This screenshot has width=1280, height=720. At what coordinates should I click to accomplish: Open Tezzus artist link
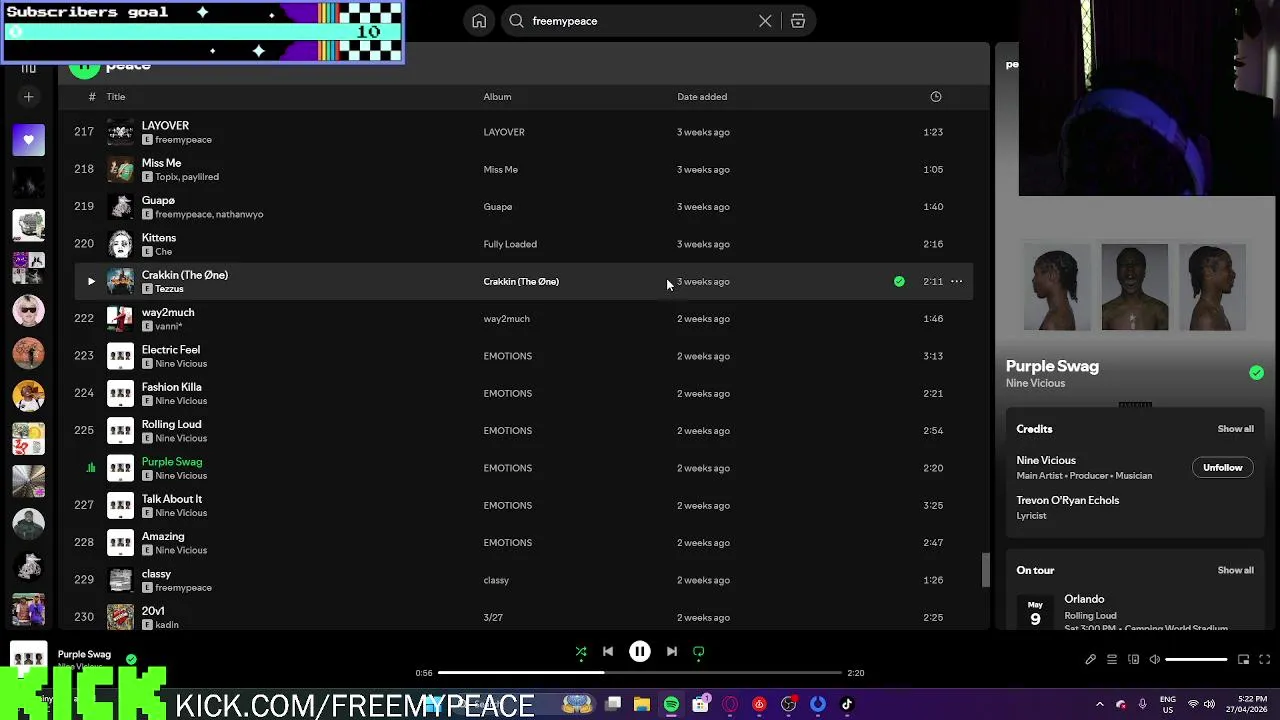coord(169,289)
